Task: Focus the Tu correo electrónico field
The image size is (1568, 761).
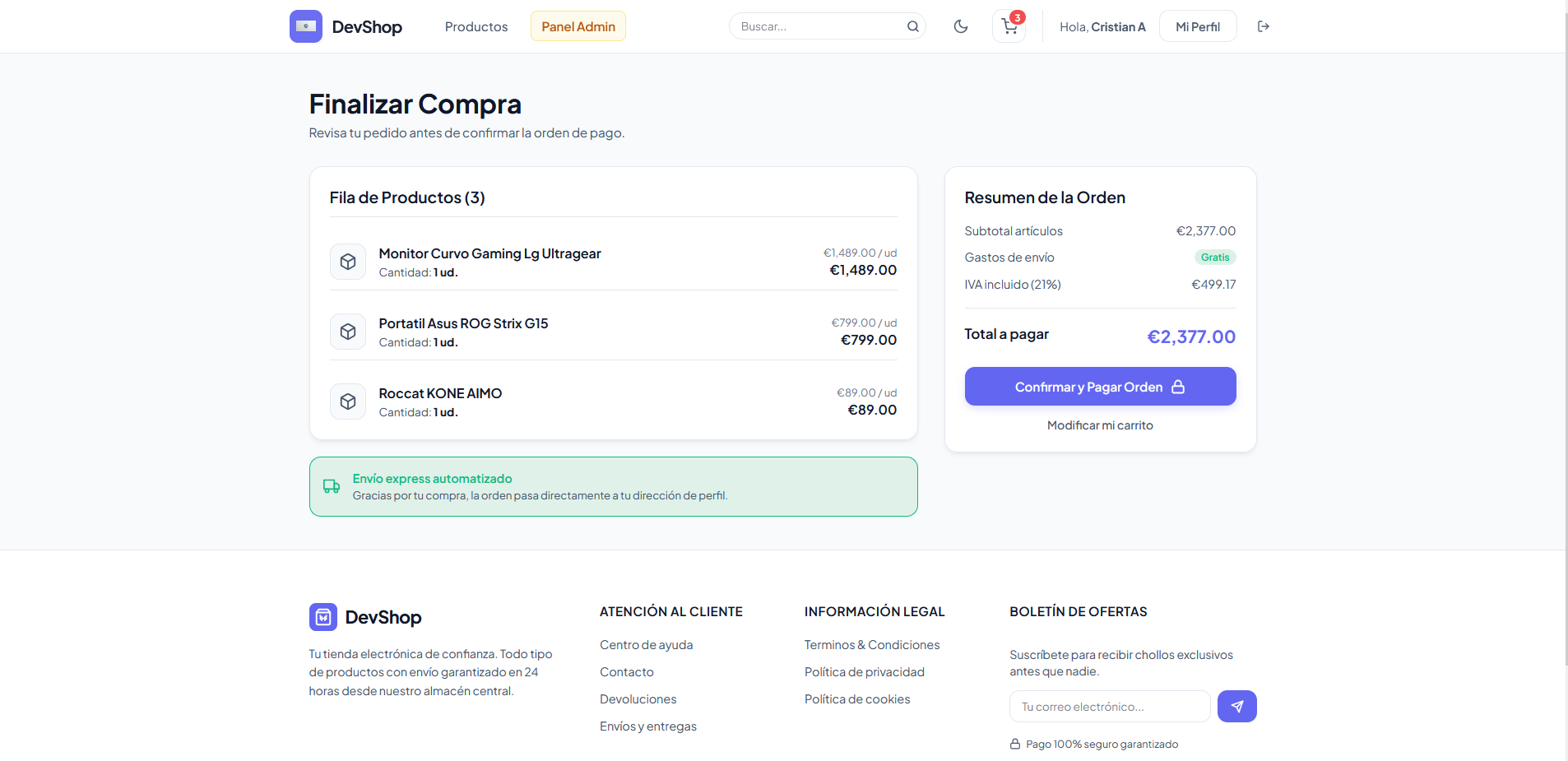Action: [1110, 706]
